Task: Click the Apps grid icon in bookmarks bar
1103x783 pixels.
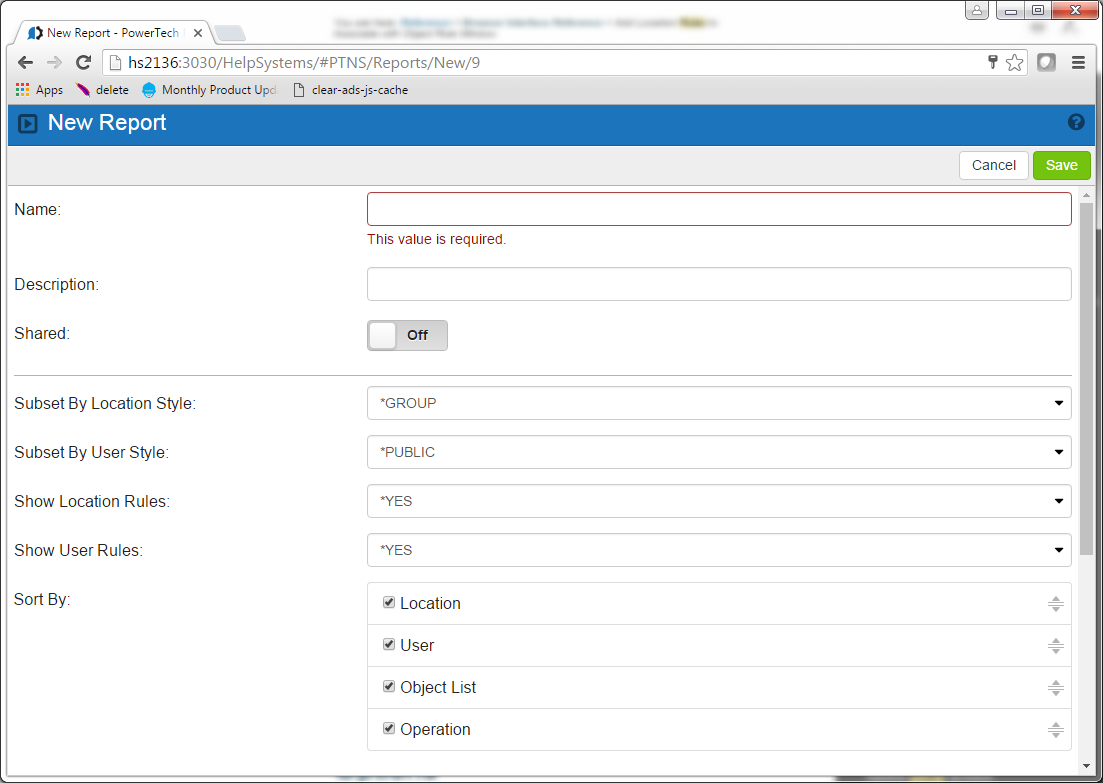Action: pos(23,90)
